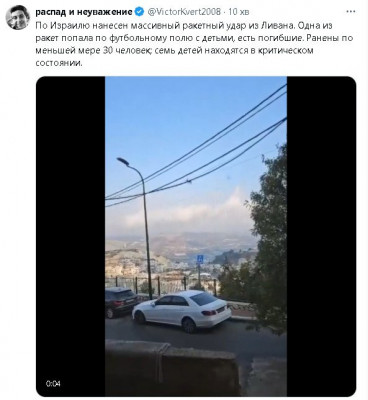Image resolution: width=368 pixels, height=400 pixels.
Task: Click the dark SUV in the video
Action: pyautogui.click(x=120, y=302)
